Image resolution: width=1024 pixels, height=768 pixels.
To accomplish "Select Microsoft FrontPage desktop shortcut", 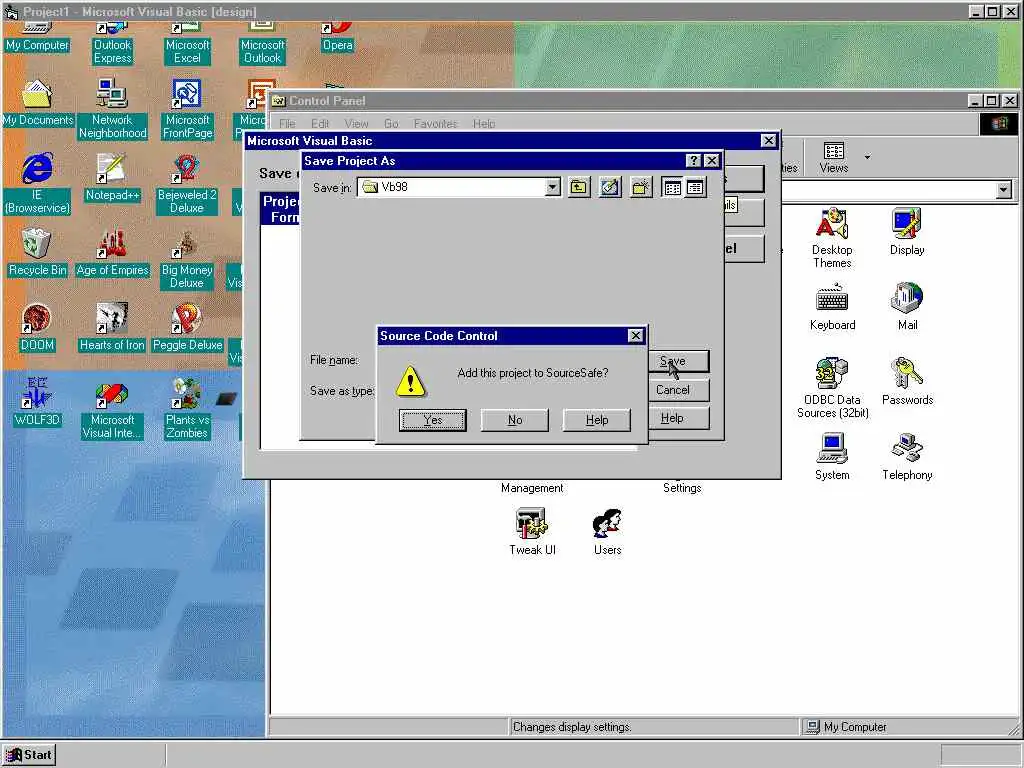I will click(187, 110).
